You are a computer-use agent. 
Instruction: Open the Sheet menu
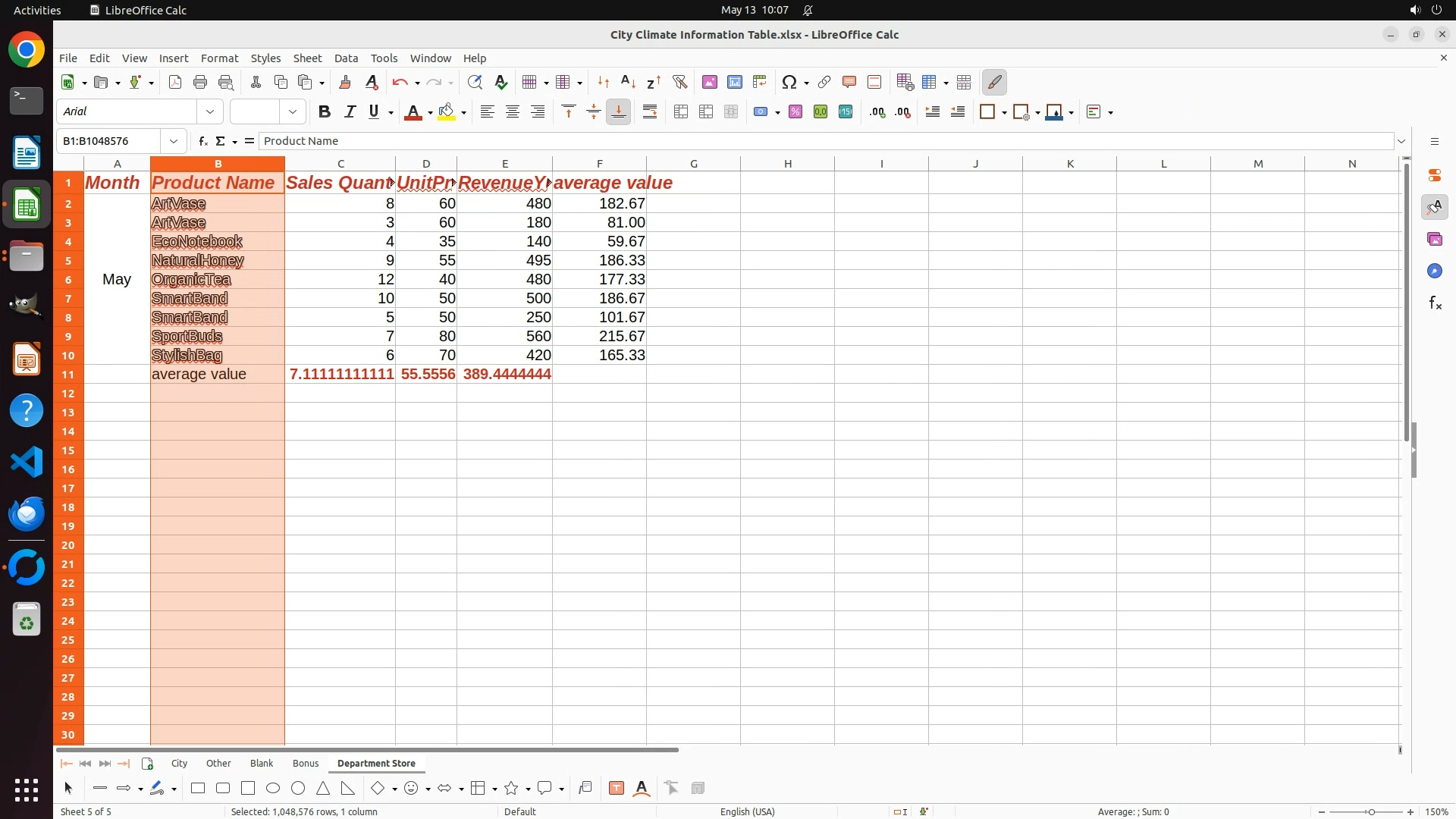click(x=307, y=58)
